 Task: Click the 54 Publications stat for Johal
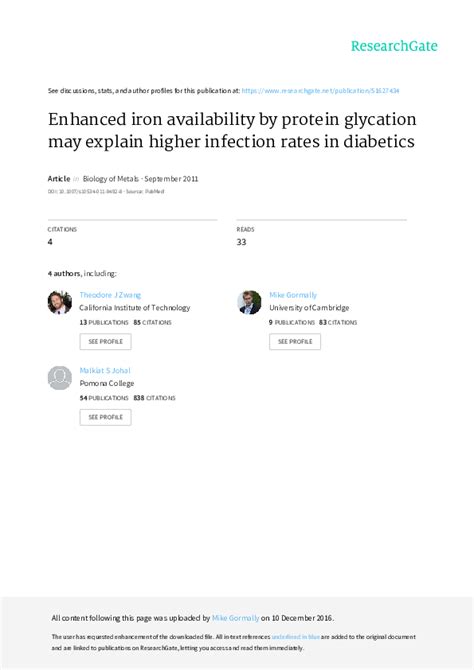[x=104, y=398]
